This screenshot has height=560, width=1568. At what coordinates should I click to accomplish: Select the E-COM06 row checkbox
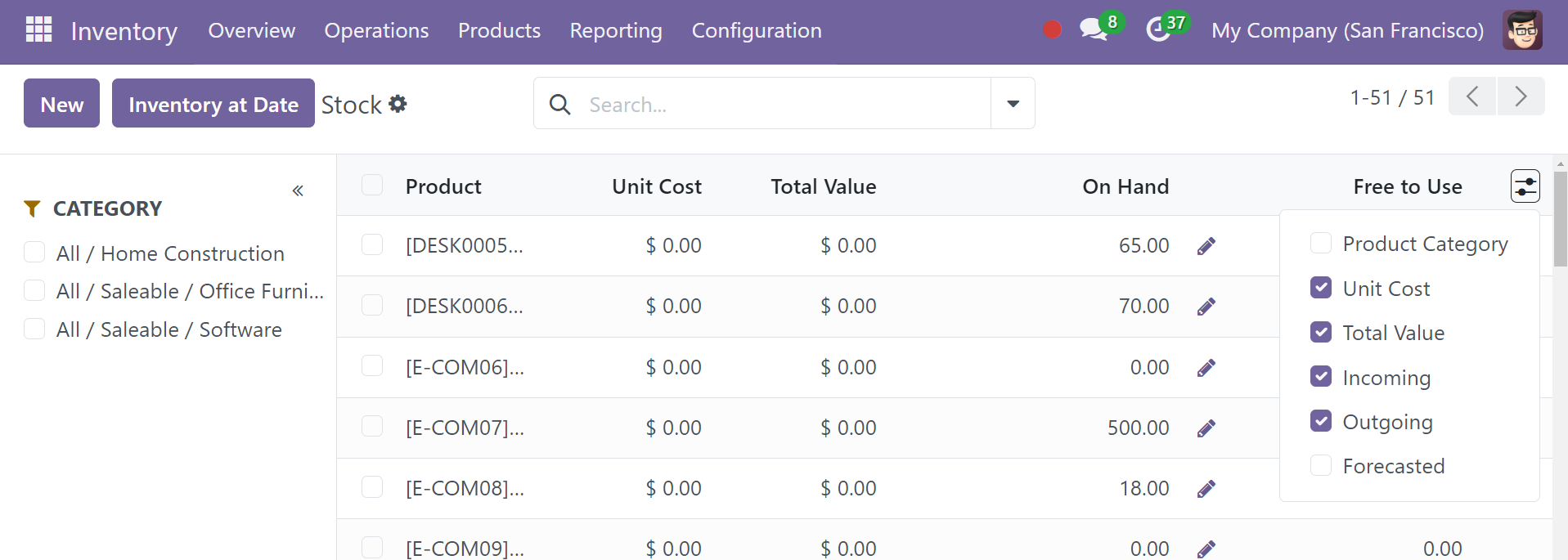[x=372, y=365]
